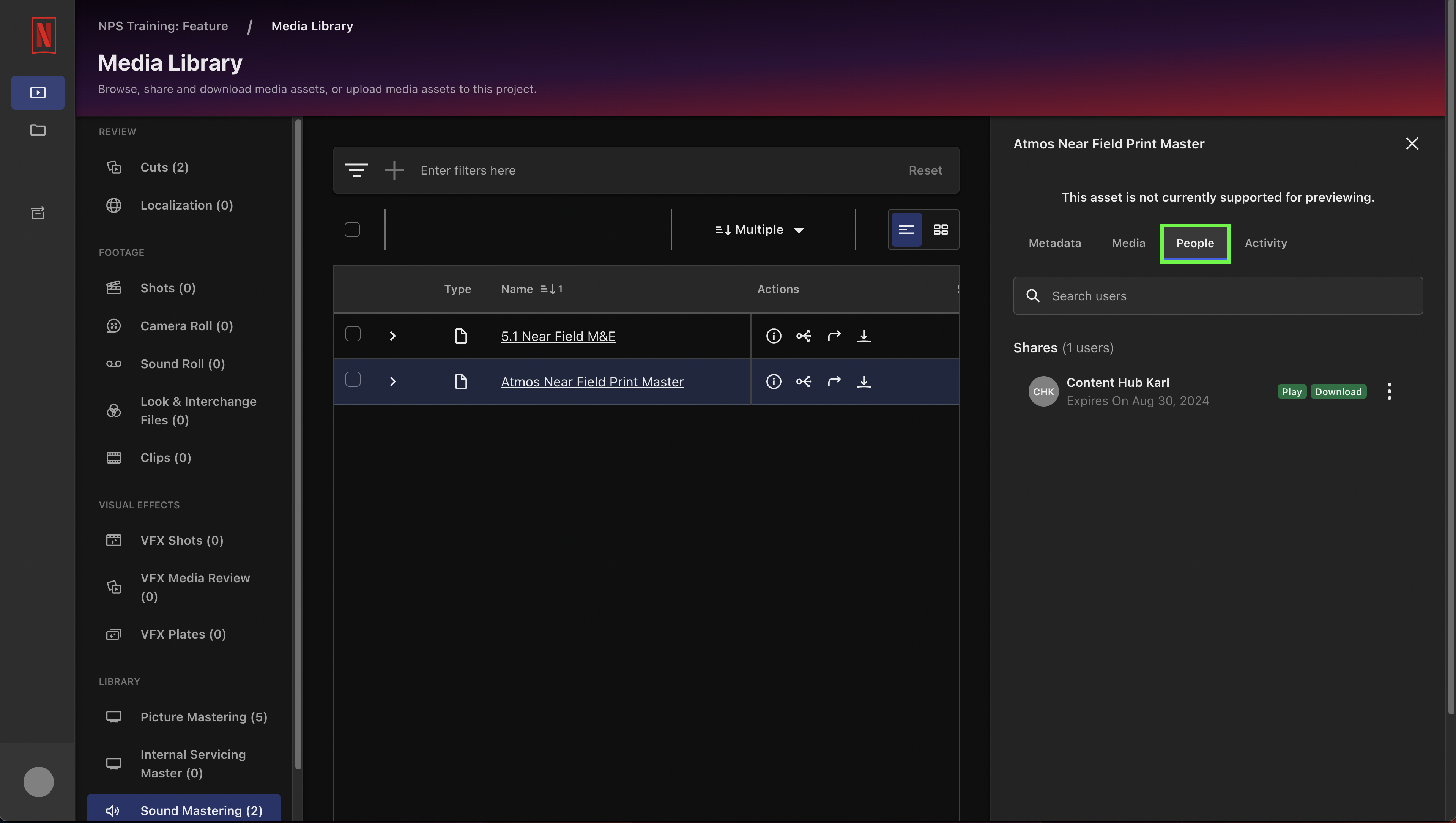
Task: Click the search magnifier icon
Action: (1033, 296)
